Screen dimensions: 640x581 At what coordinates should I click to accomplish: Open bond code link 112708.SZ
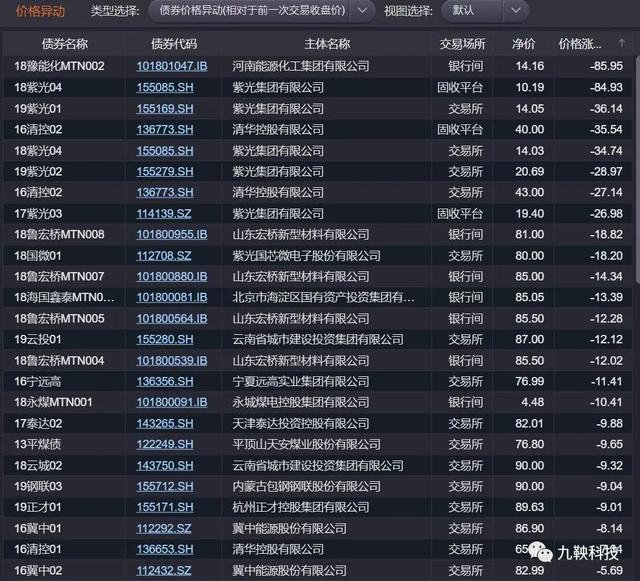click(x=164, y=256)
